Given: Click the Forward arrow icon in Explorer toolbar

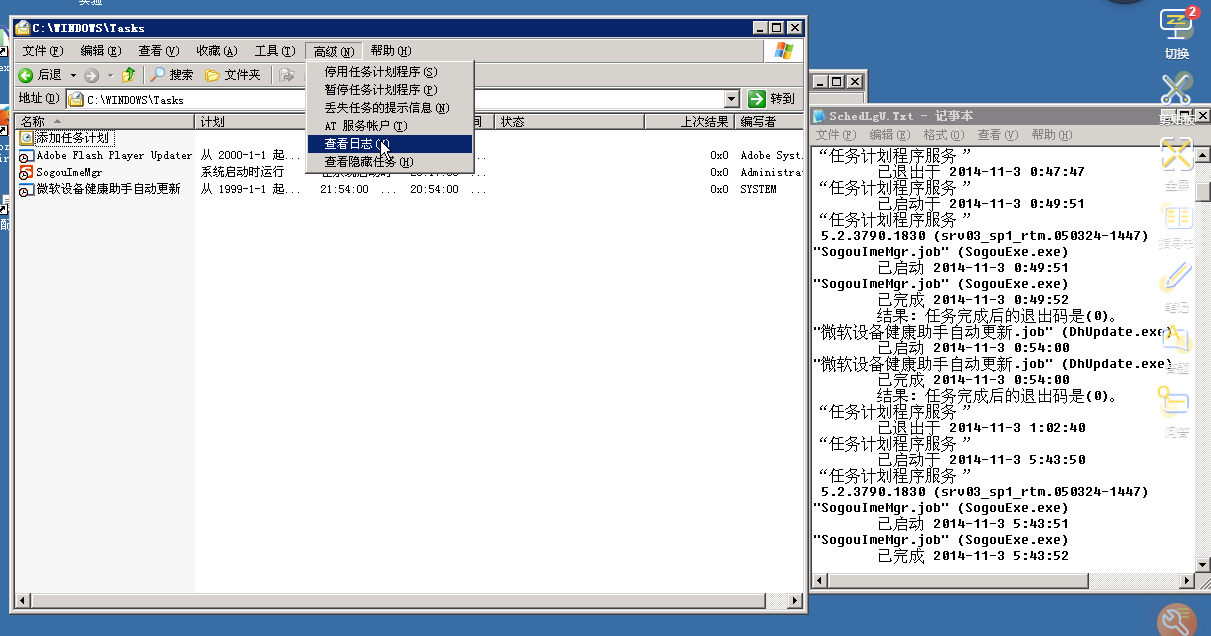Looking at the screenshot, I should (92, 75).
